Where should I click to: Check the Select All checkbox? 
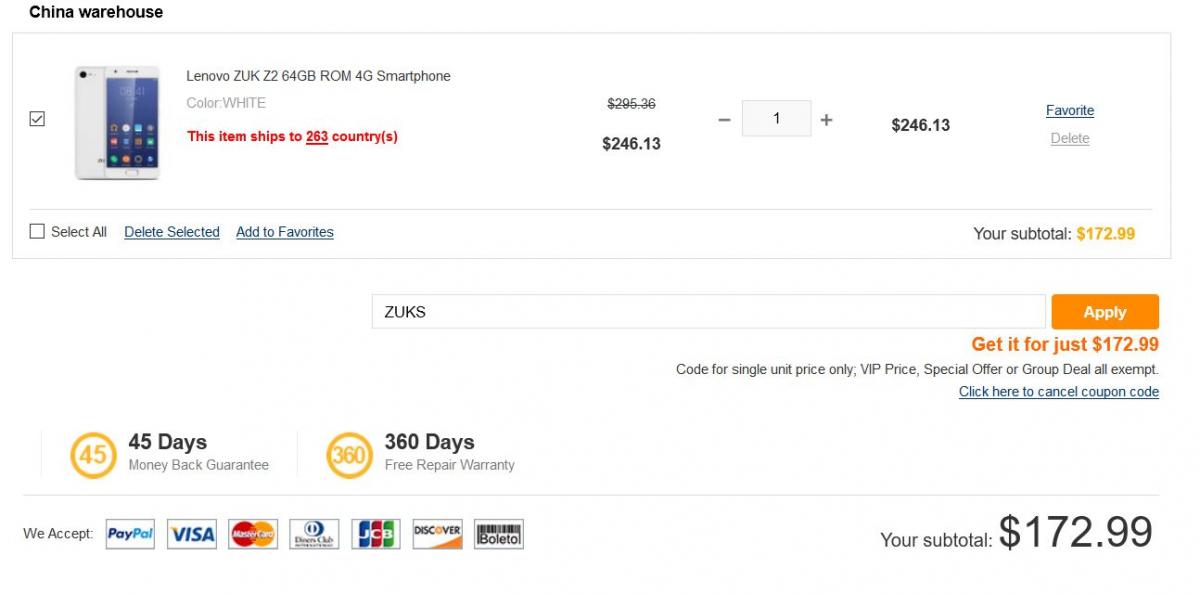pos(37,232)
